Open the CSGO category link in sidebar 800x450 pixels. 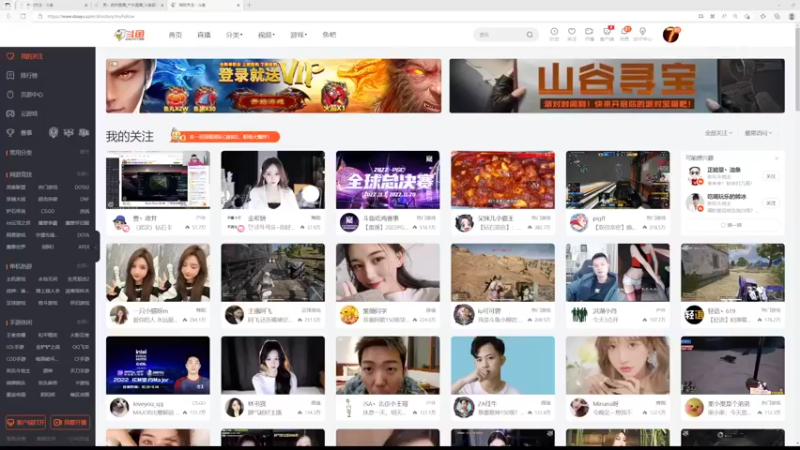(x=47, y=211)
